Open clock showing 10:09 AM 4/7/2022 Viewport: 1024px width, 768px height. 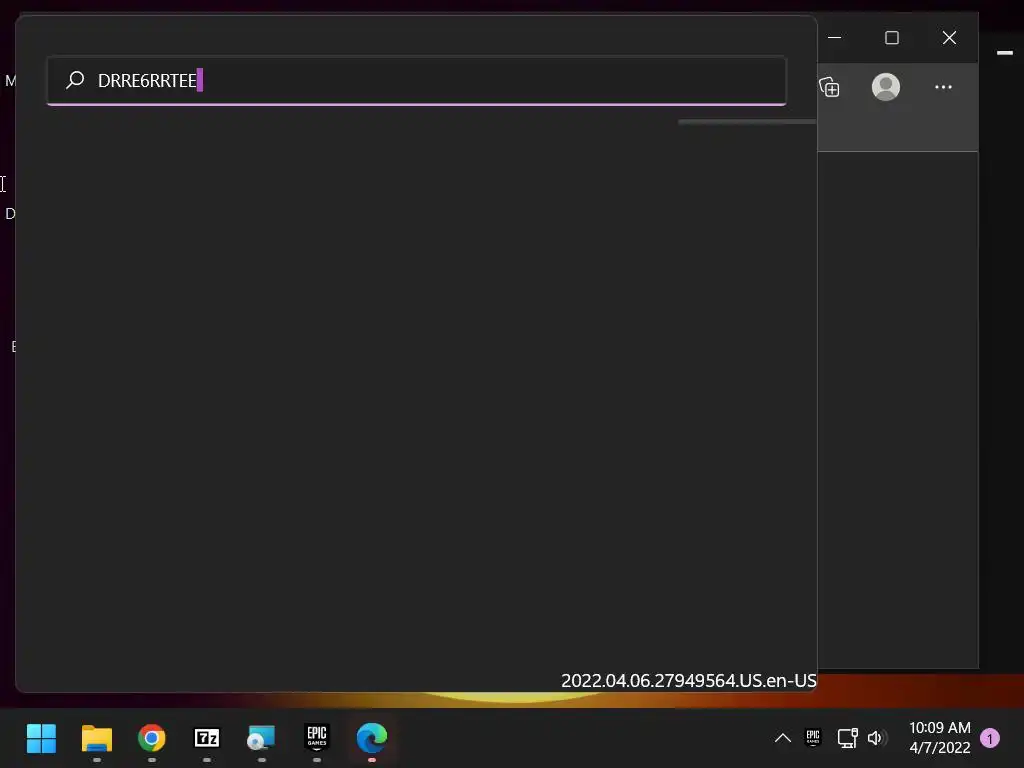pyautogui.click(x=939, y=738)
